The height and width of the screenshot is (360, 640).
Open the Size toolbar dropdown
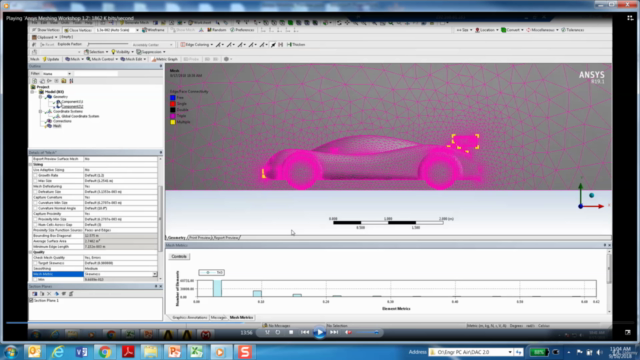[464, 30]
